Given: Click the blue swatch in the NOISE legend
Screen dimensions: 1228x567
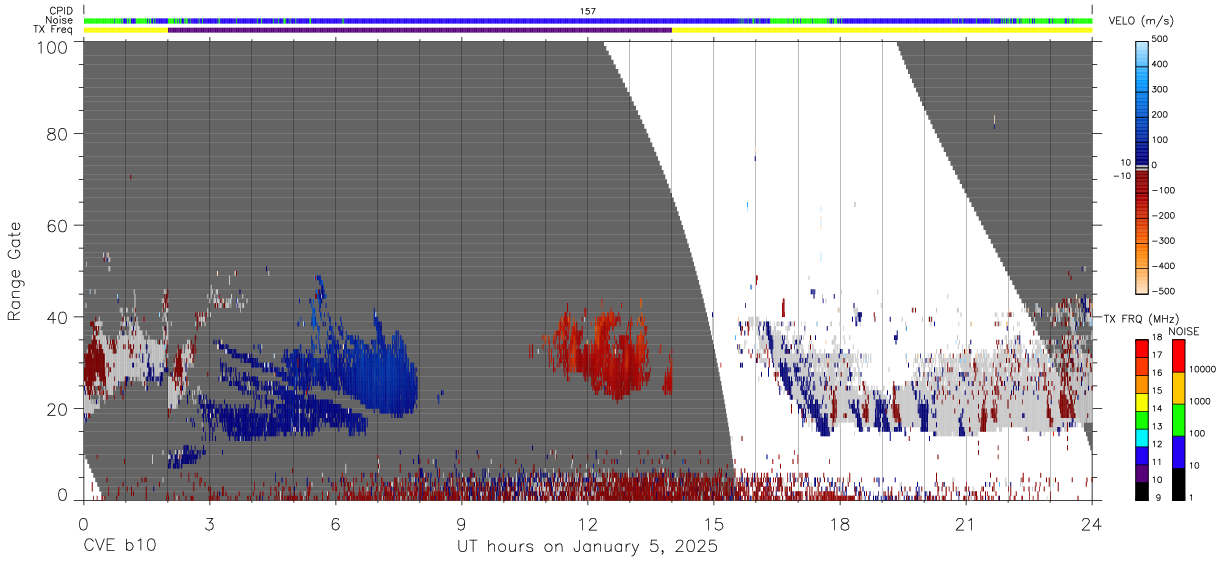Looking at the screenshot, I should [1178, 452].
